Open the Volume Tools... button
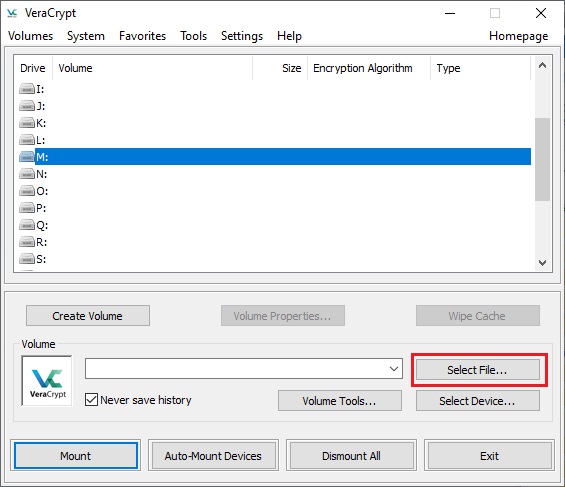 (x=339, y=401)
